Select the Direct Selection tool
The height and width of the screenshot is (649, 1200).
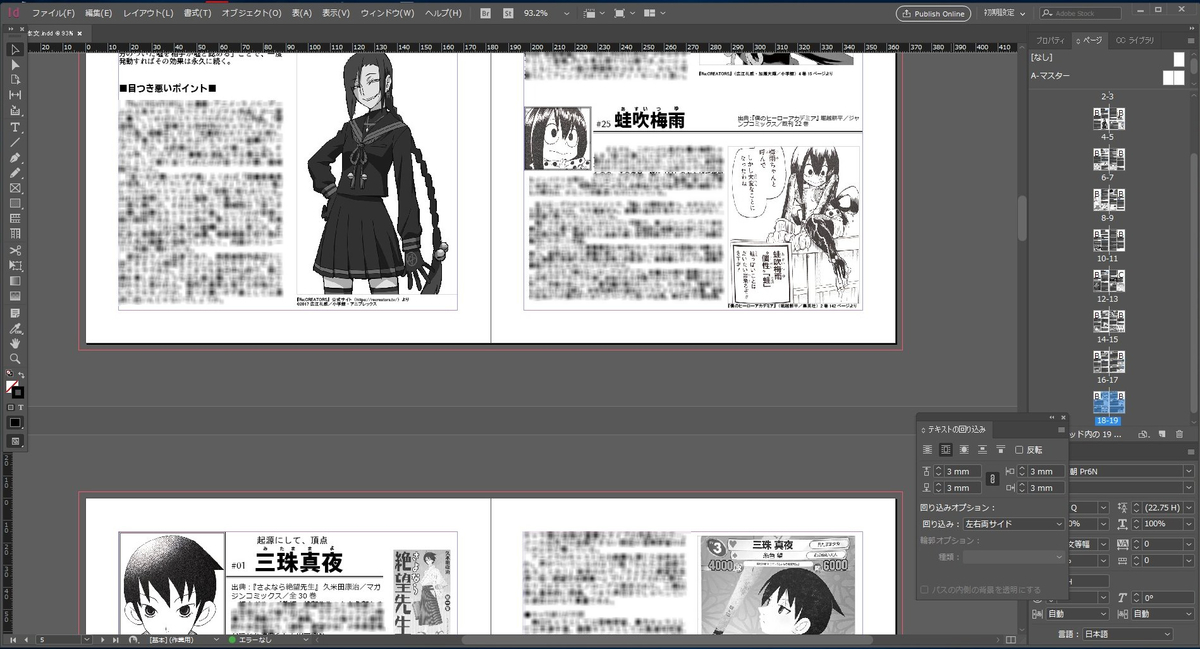pos(15,65)
